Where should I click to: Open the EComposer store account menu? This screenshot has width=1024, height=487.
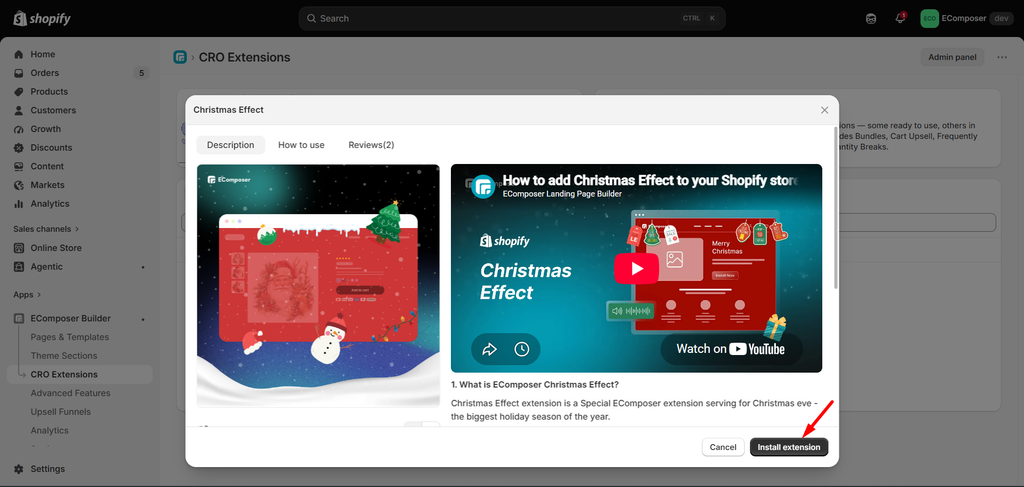[x=966, y=18]
